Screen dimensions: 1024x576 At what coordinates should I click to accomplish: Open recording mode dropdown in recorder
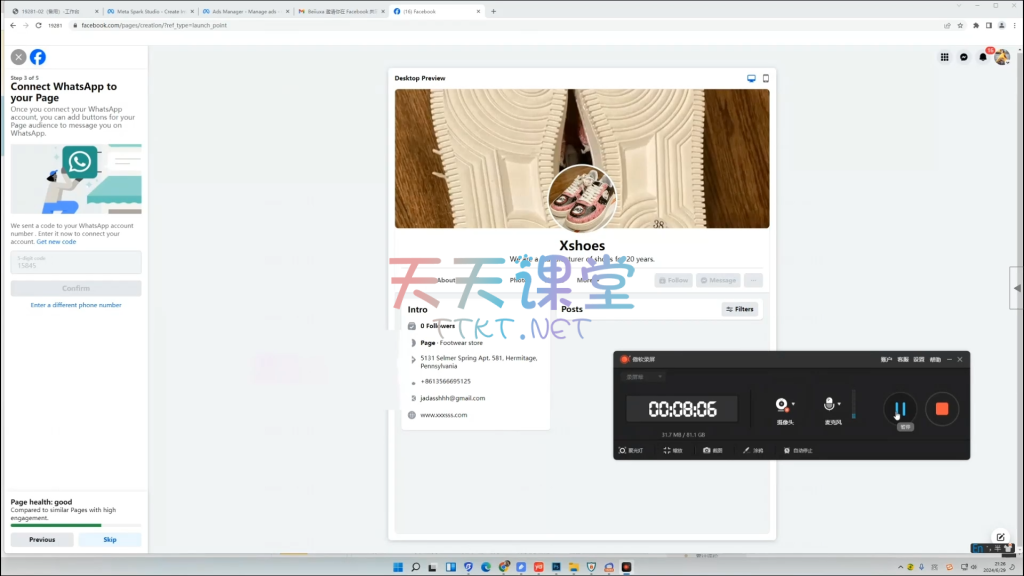pos(645,377)
